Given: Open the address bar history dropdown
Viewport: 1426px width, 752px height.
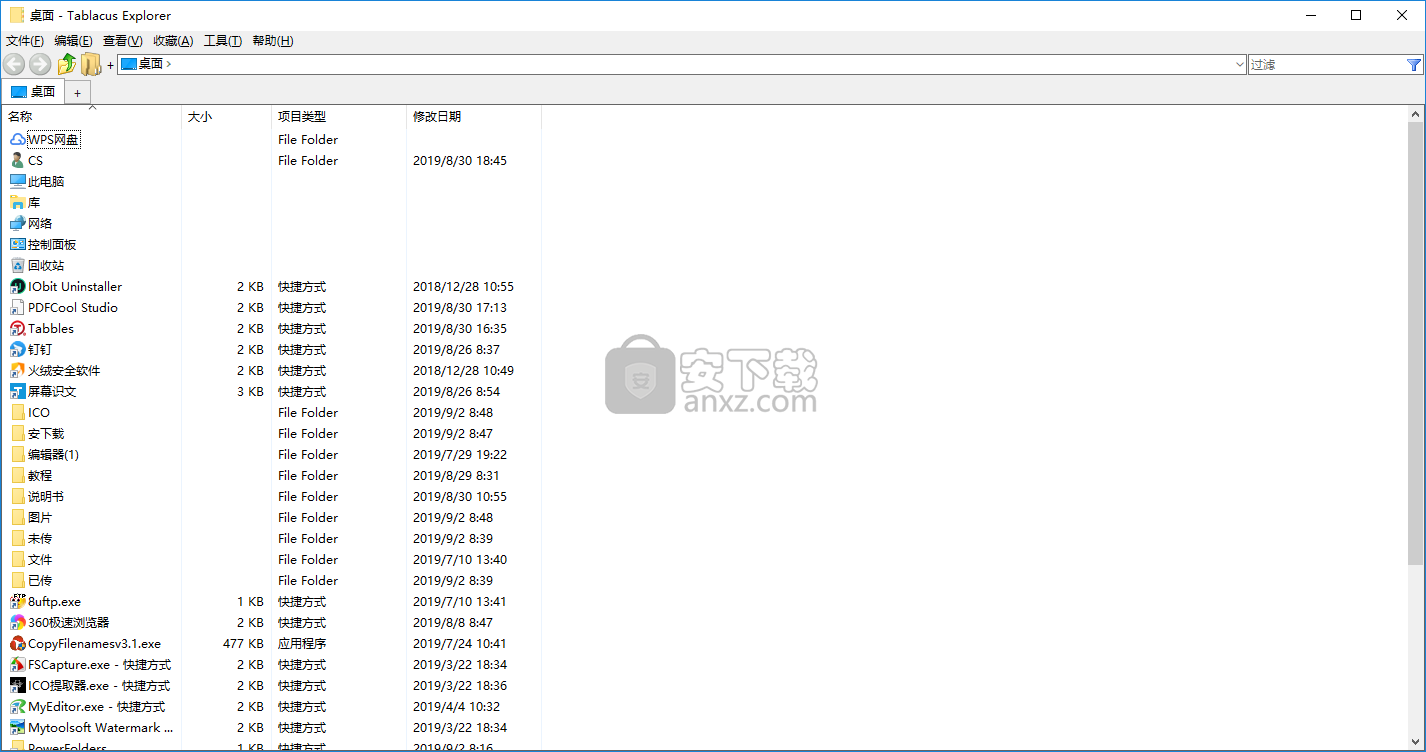Looking at the screenshot, I should [x=1239, y=64].
